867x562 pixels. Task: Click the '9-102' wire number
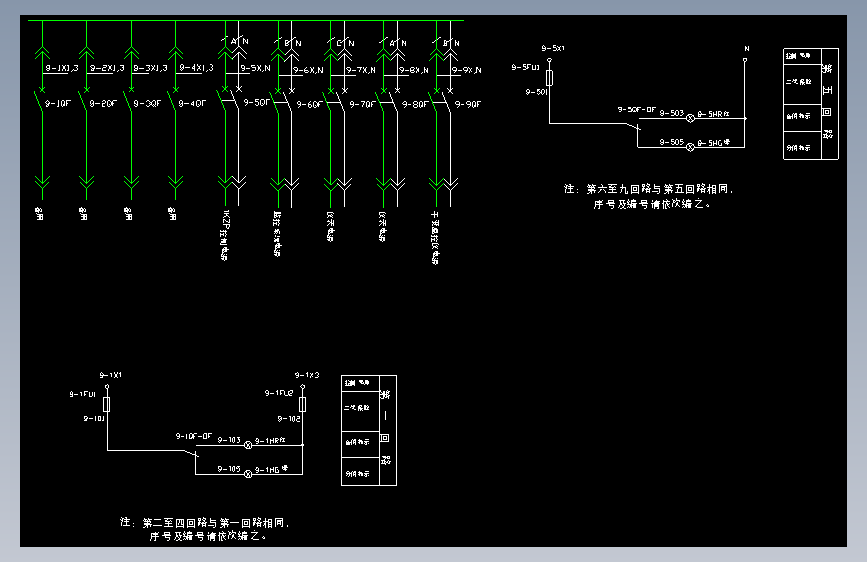pyautogui.click(x=289, y=419)
